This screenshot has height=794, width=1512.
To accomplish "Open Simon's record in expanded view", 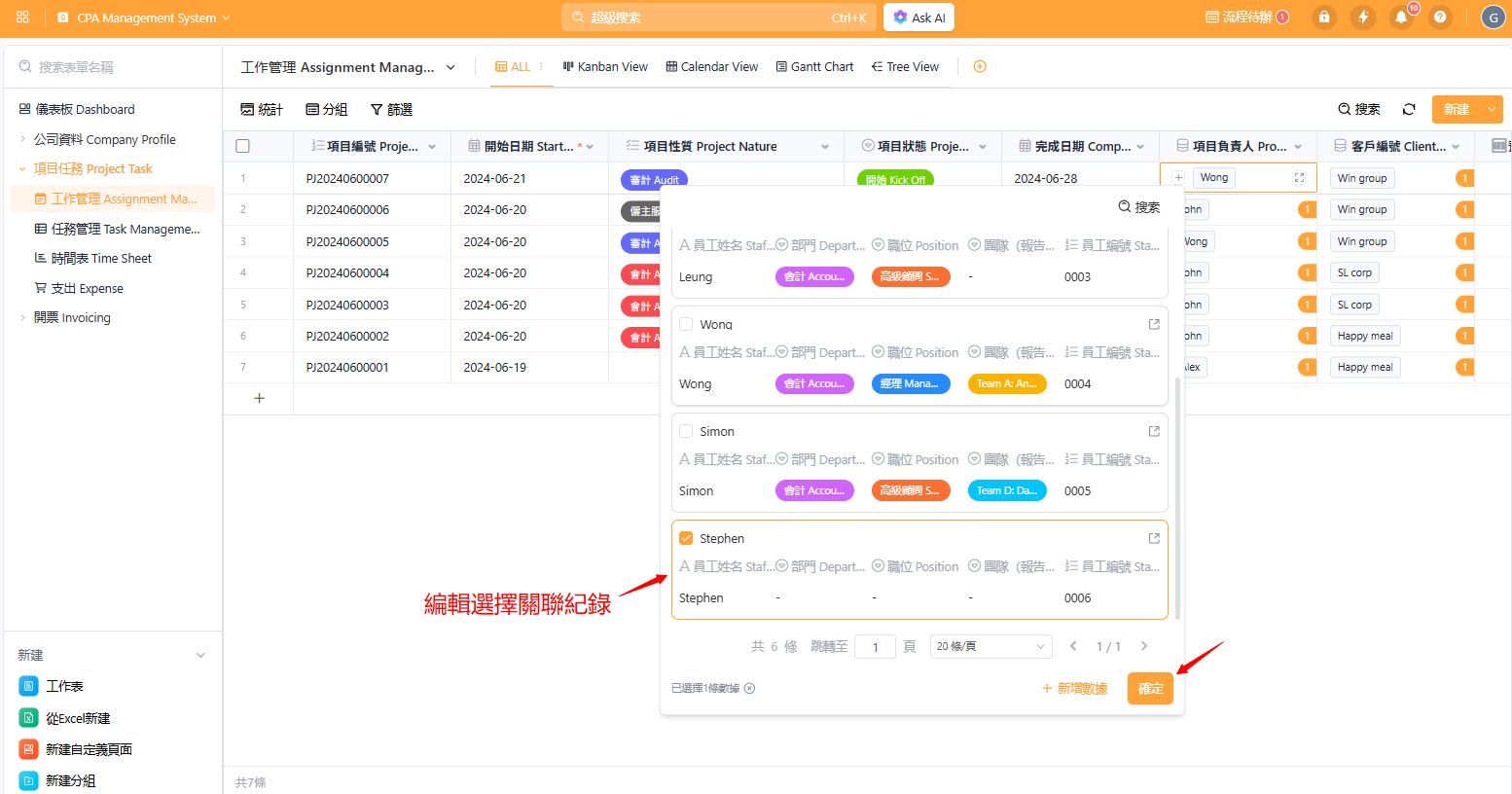I will click(x=1154, y=431).
